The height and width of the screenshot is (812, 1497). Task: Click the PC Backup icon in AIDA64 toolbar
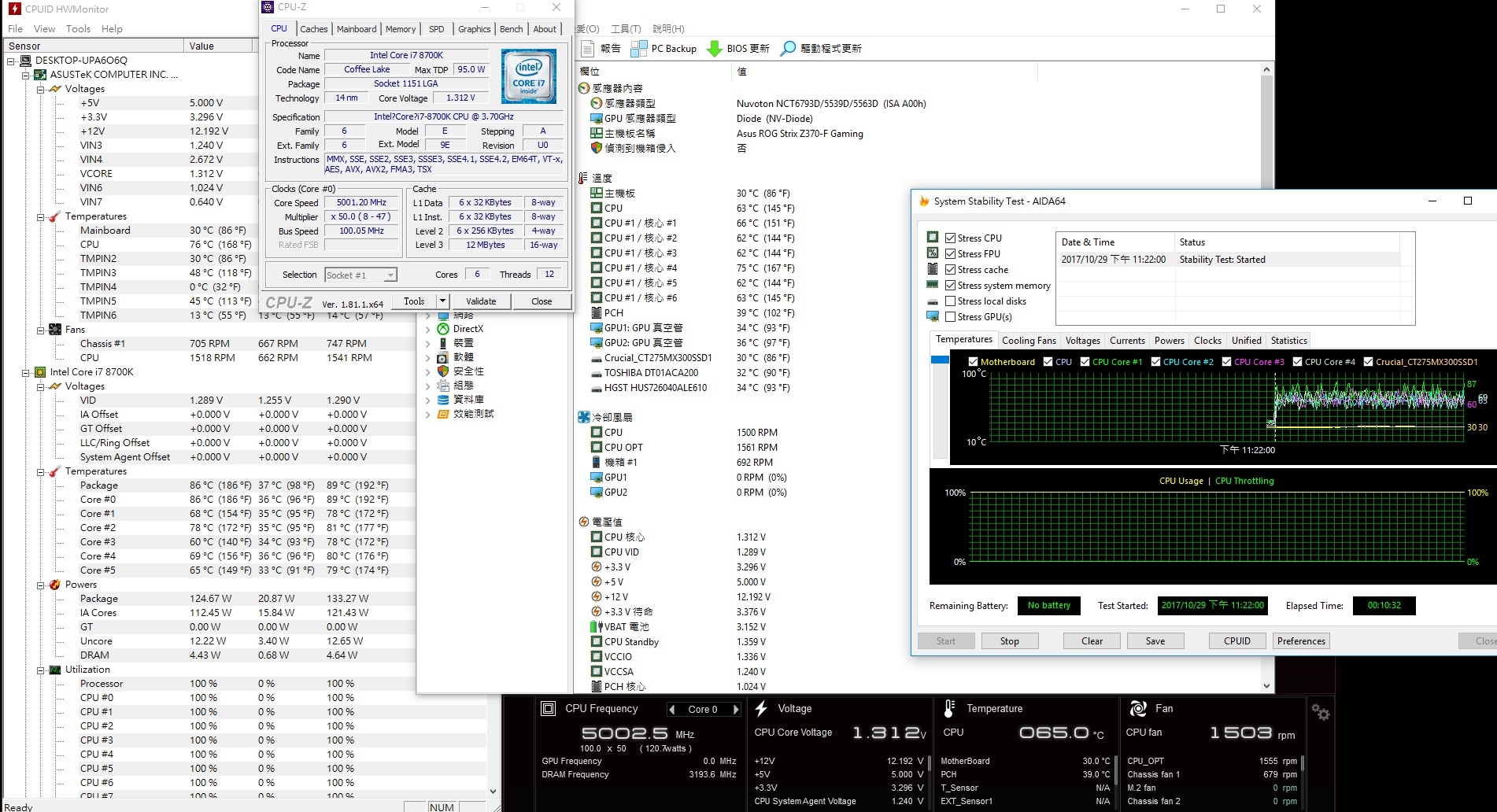click(x=639, y=48)
